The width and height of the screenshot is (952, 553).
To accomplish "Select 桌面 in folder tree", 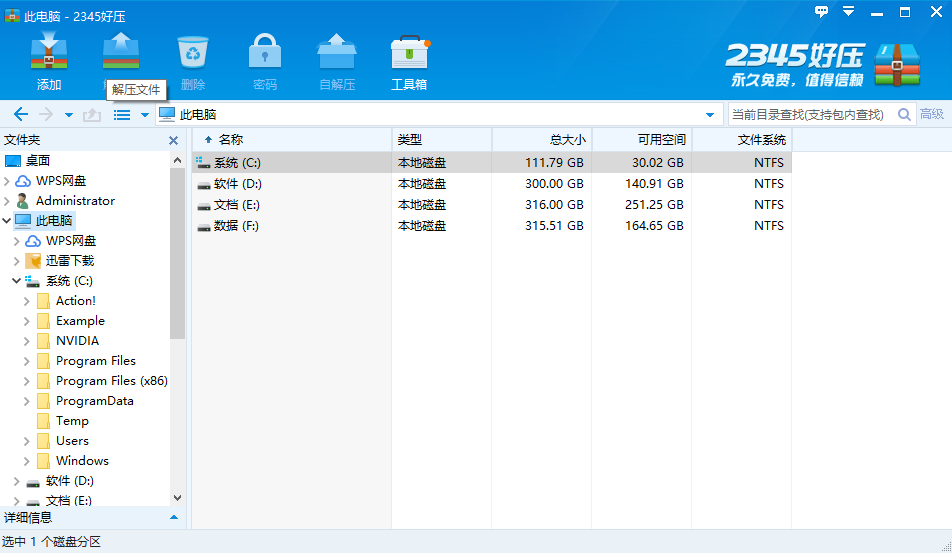I will (x=38, y=161).
